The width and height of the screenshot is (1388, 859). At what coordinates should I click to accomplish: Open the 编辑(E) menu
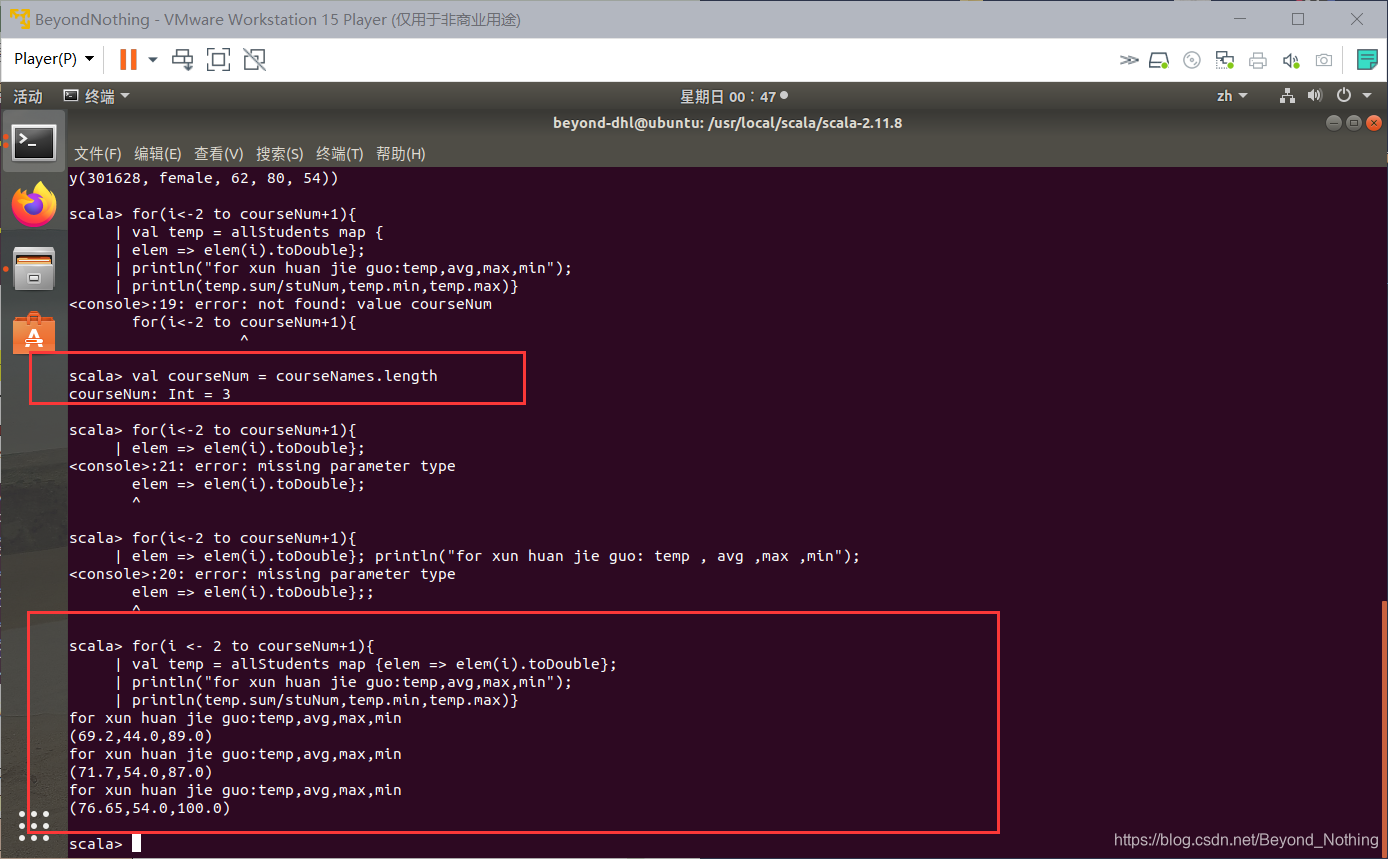[156, 154]
